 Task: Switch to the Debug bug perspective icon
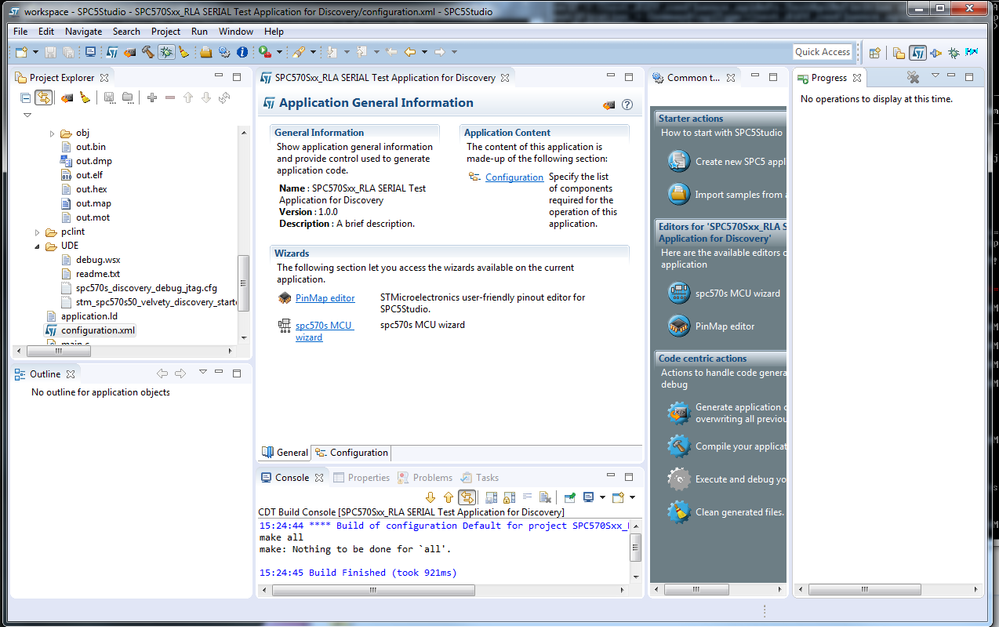[954, 53]
